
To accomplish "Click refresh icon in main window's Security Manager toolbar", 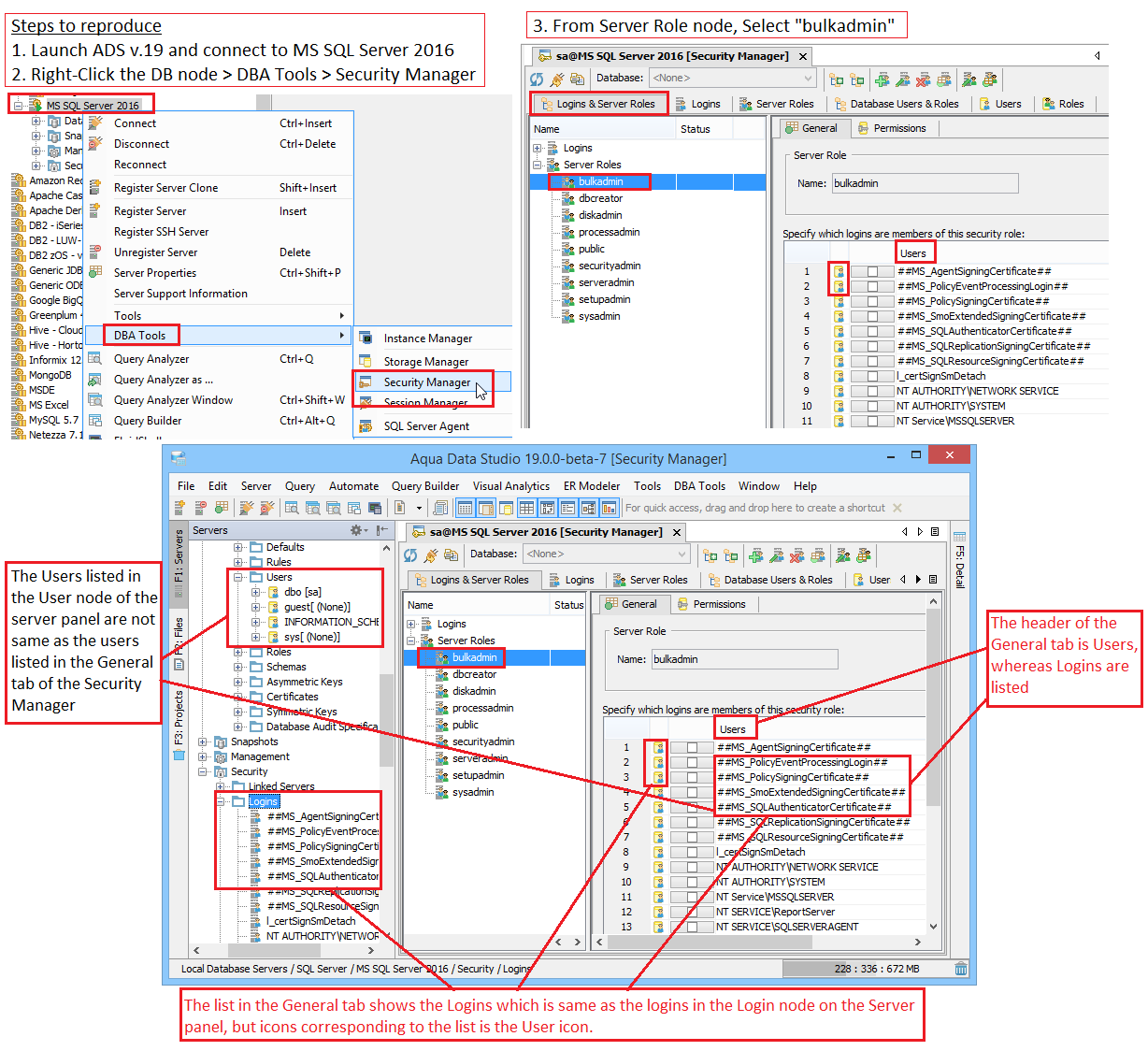I will (x=410, y=554).
